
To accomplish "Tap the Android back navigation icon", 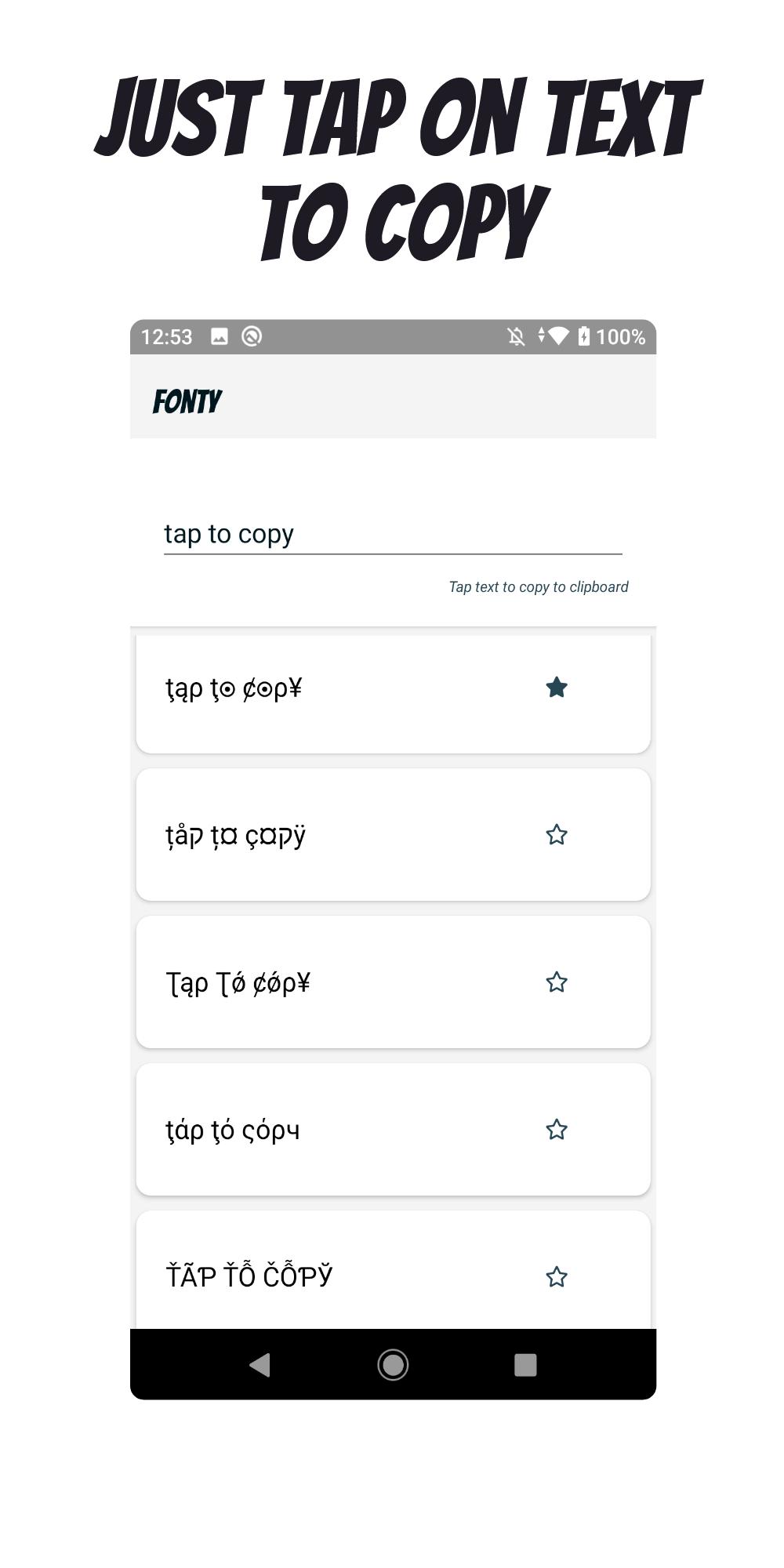I will click(260, 1365).
